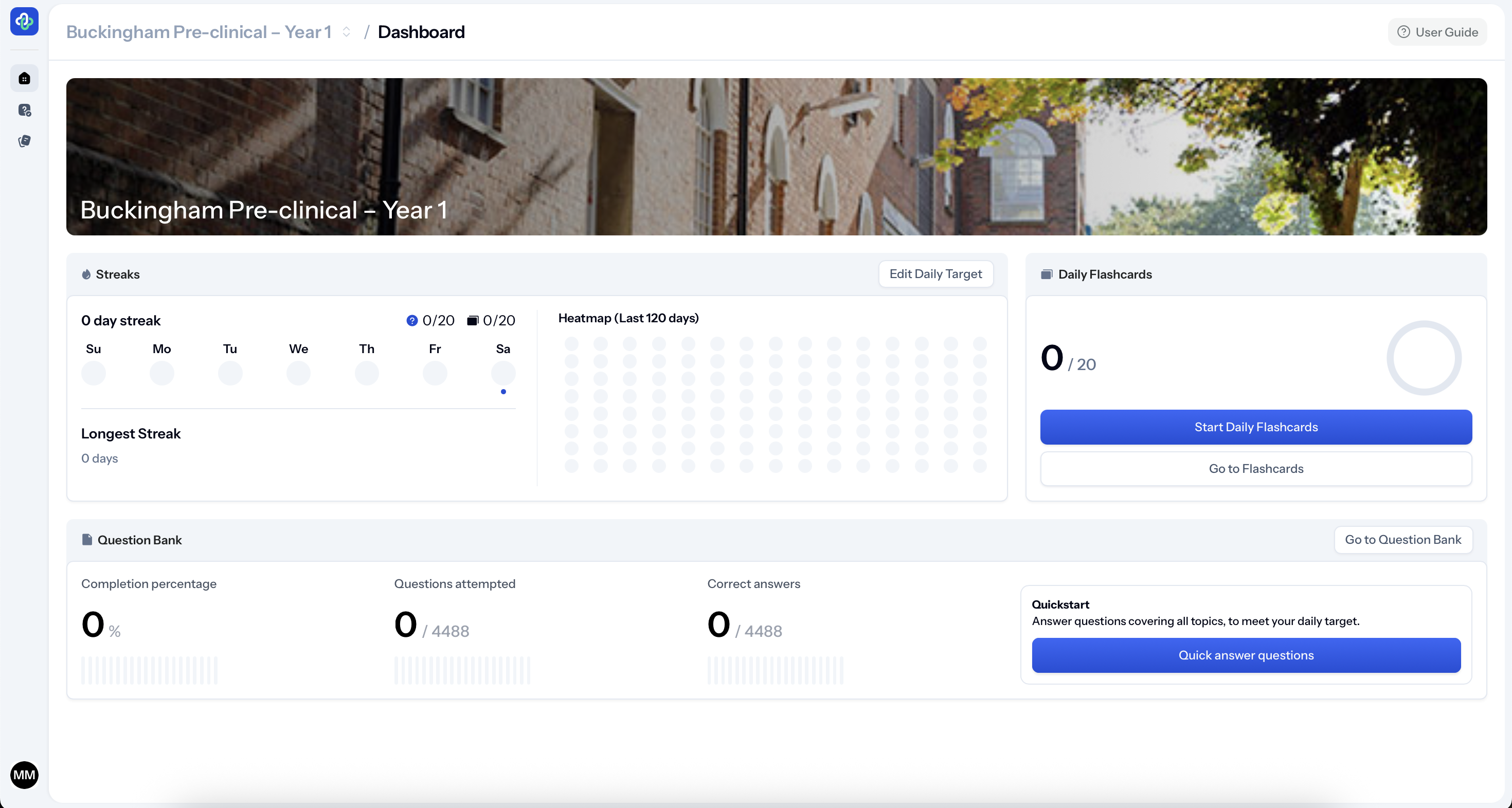Screen dimensions: 1512x808
Task: Expand the course switcher chevron
Action: (x=346, y=32)
